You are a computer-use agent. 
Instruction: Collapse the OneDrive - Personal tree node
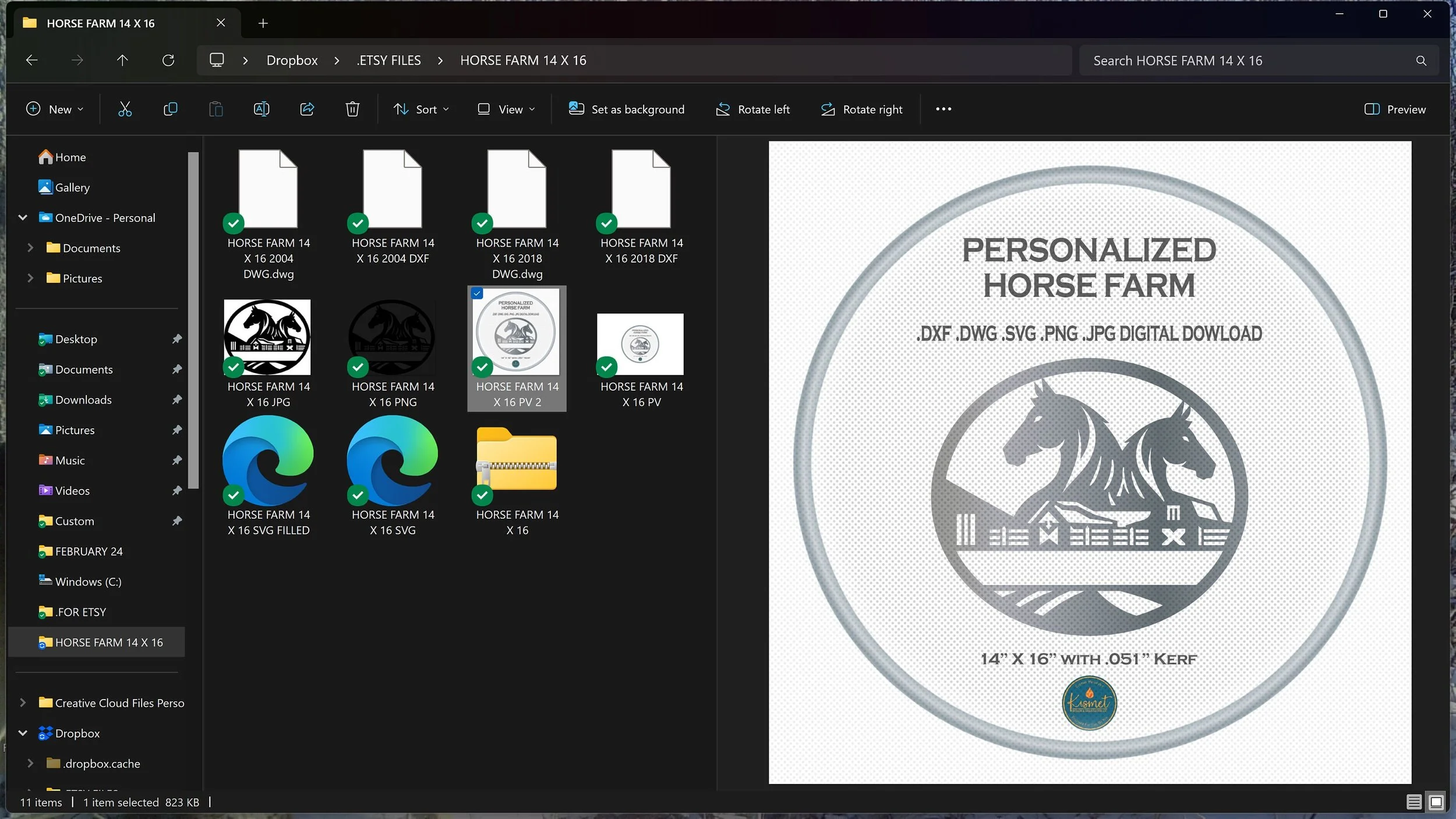point(23,218)
